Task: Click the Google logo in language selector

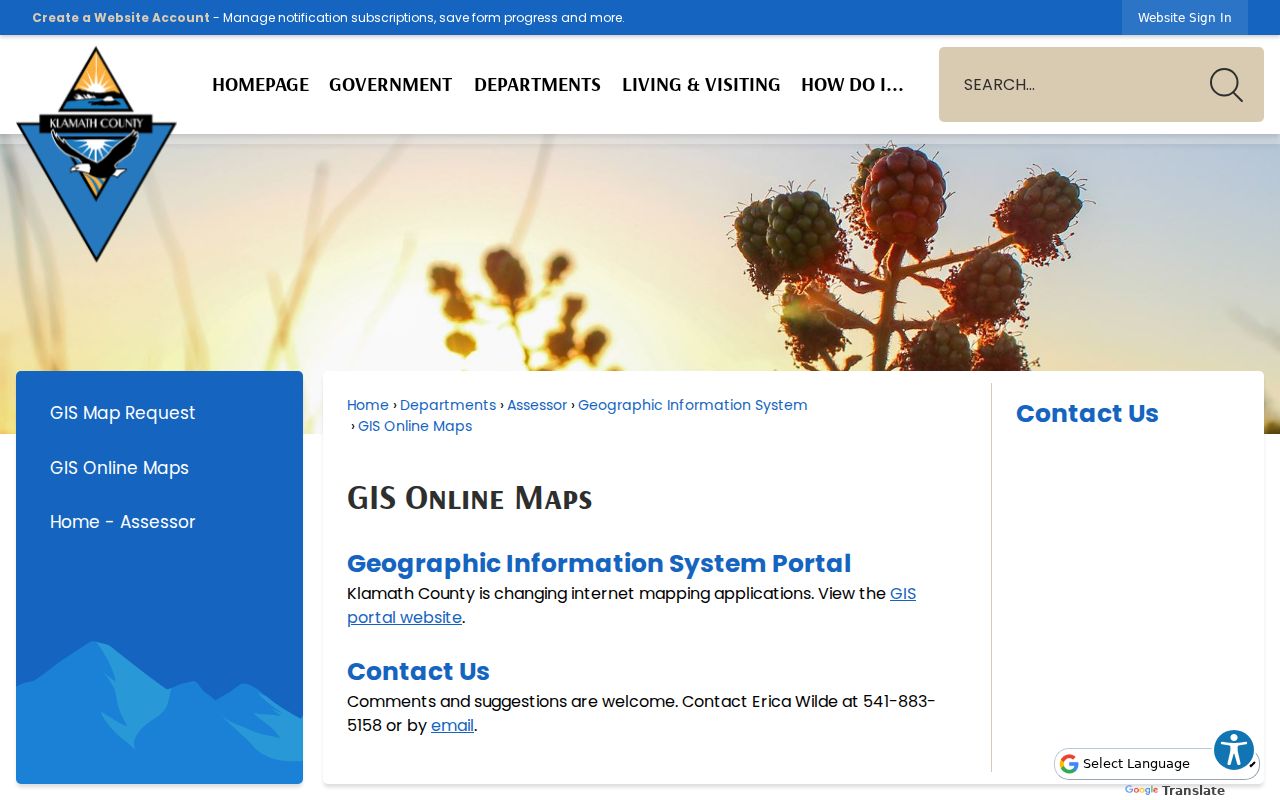Action: pyautogui.click(x=1069, y=764)
